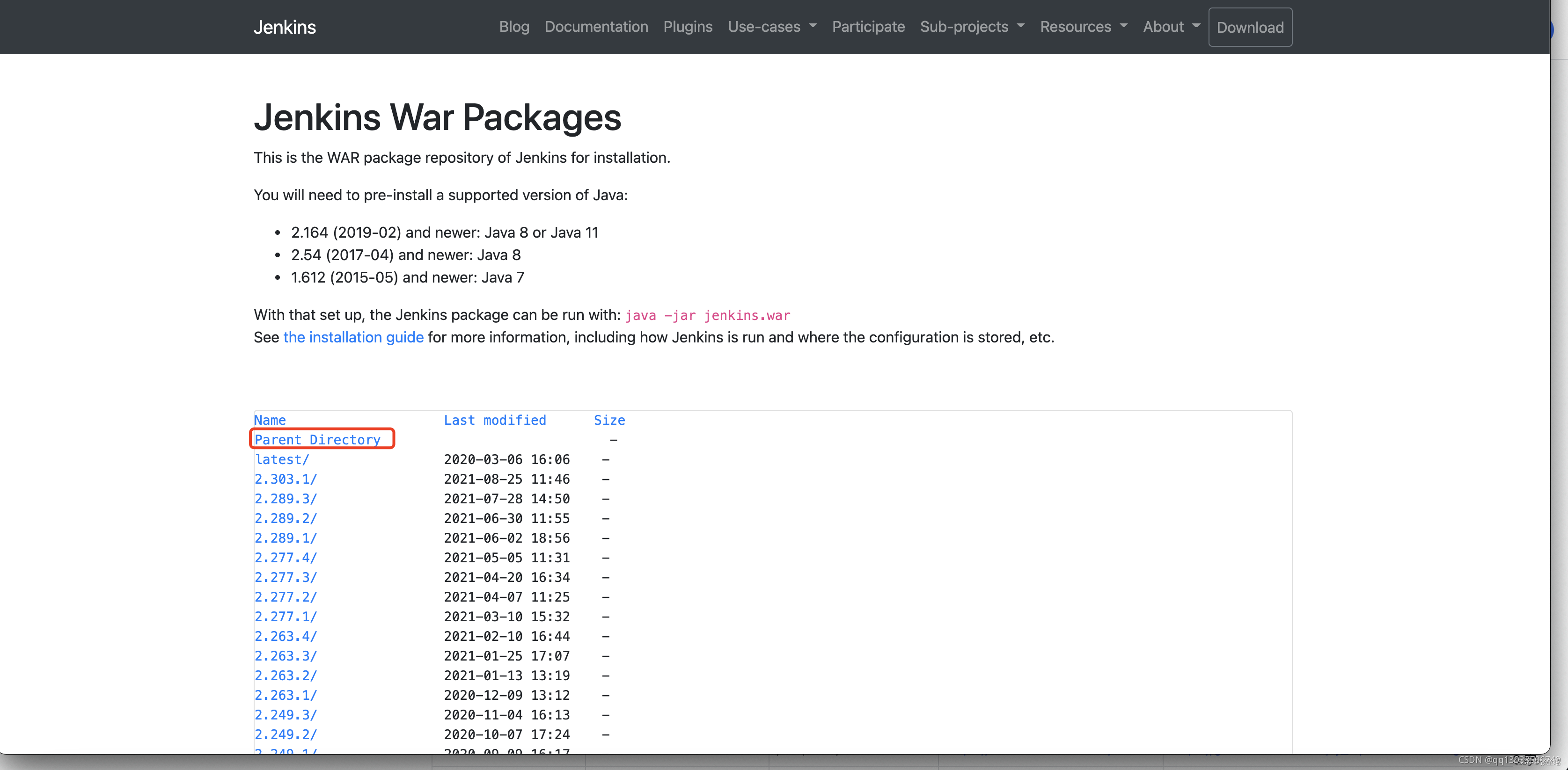Click date 2021-08-25 11:46
1568x770 pixels.
(506, 479)
